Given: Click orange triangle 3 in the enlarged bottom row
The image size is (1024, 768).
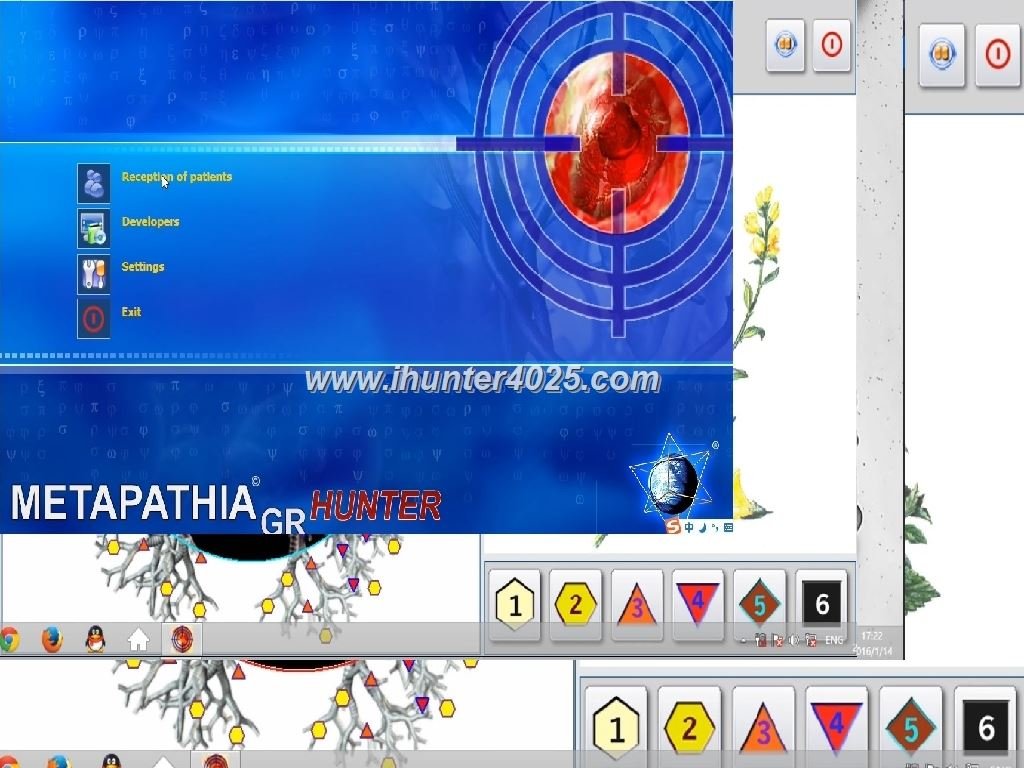Looking at the screenshot, I should (763, 727).
